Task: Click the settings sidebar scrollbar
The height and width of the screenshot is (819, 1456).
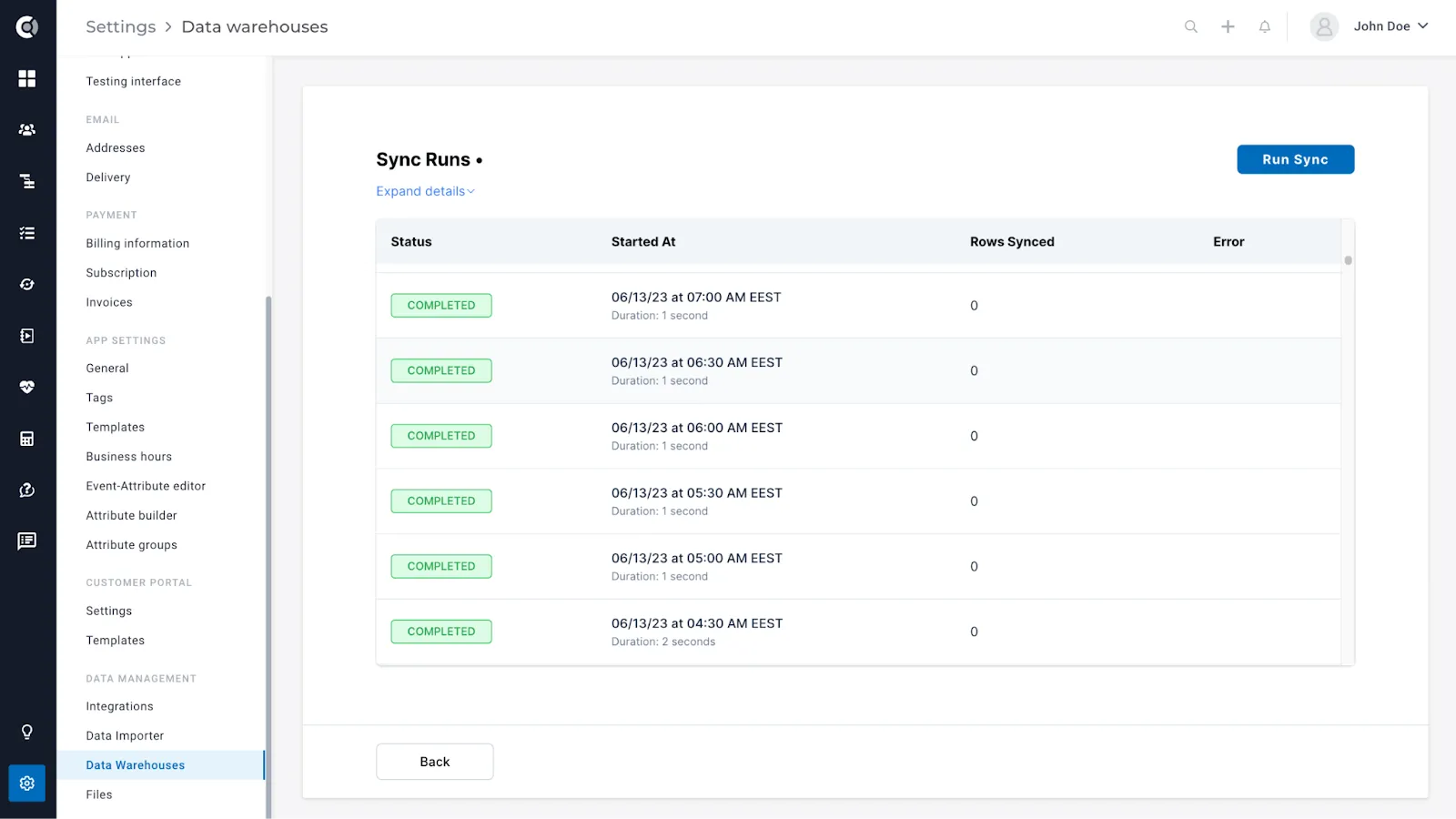Action: pos(268,557)
